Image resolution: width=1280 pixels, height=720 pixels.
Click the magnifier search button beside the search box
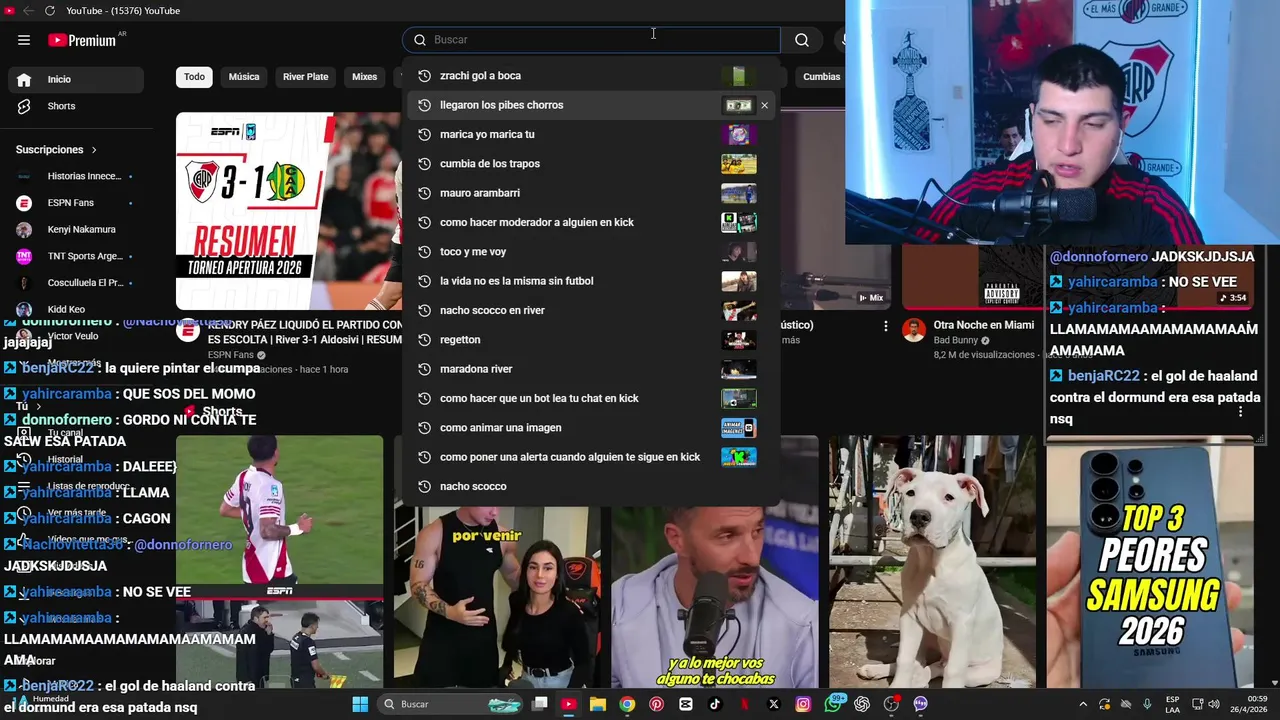(802, 40)
